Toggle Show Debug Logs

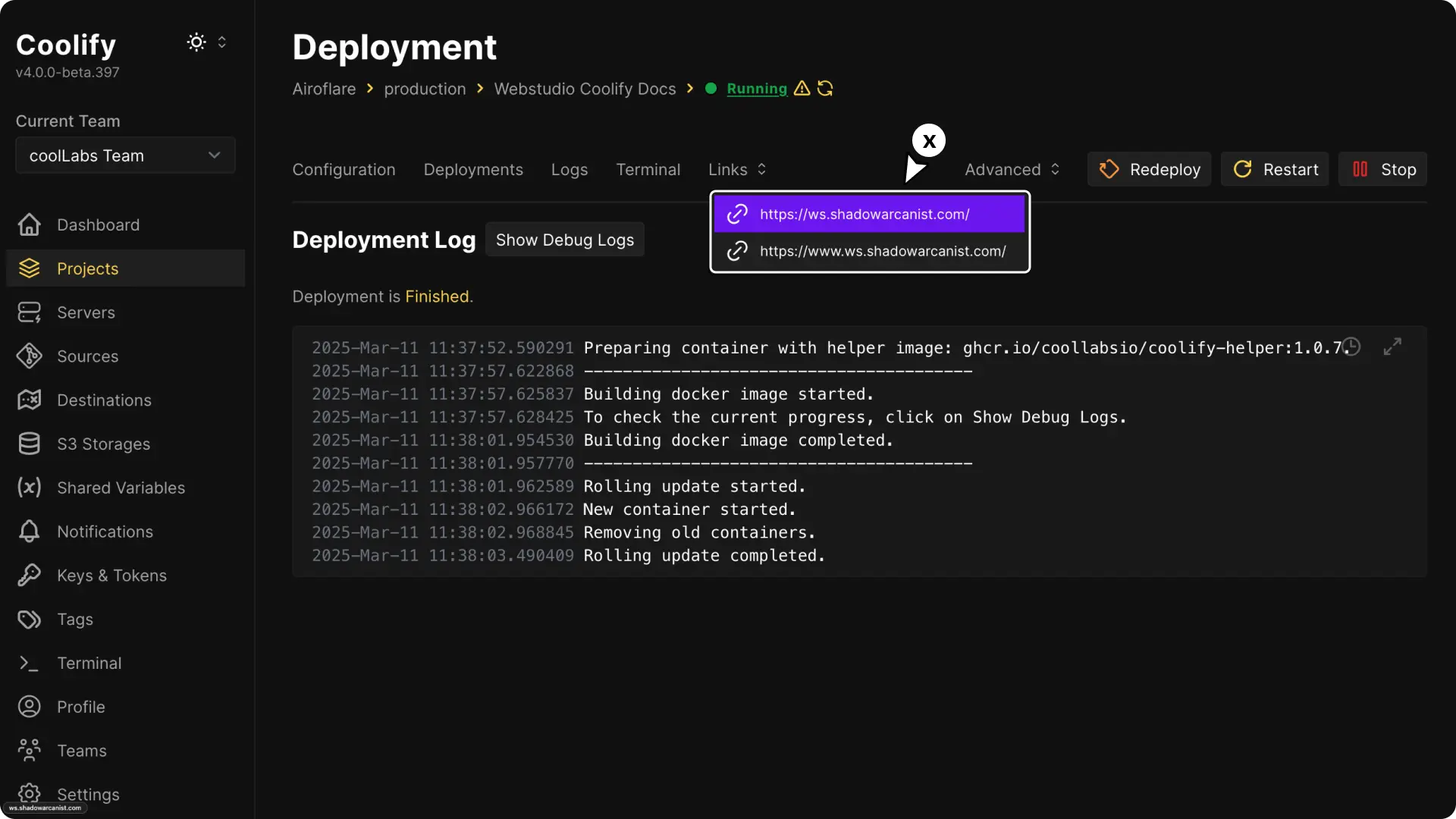pos(564,240)
